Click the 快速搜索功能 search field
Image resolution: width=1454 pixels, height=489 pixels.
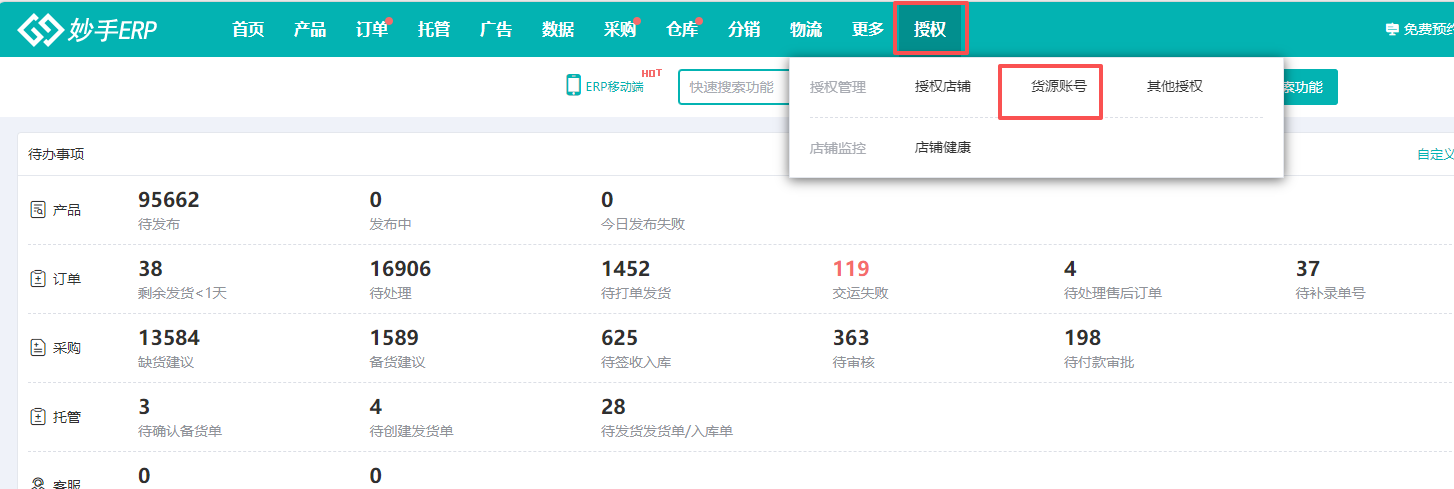pyautogui.click(x=733, y=87)
